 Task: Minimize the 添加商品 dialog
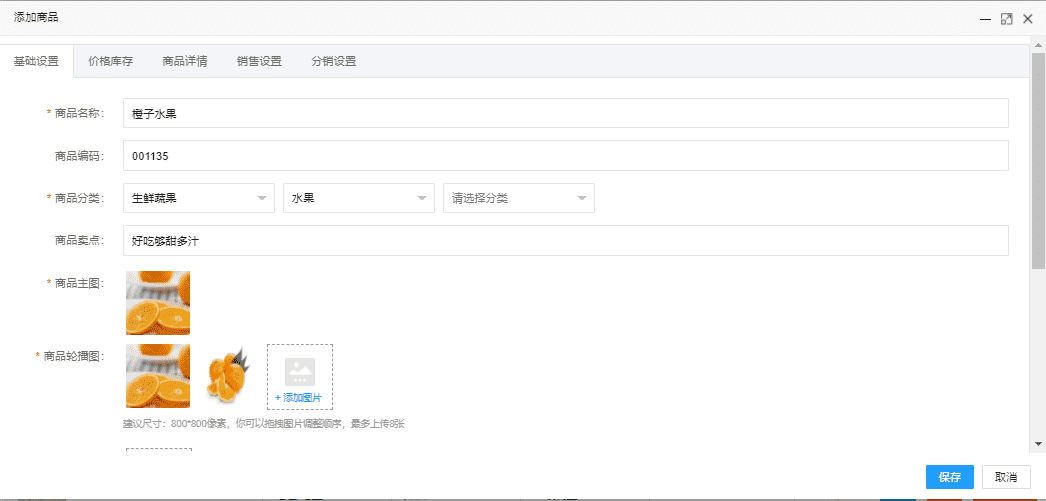pos(985,19)
